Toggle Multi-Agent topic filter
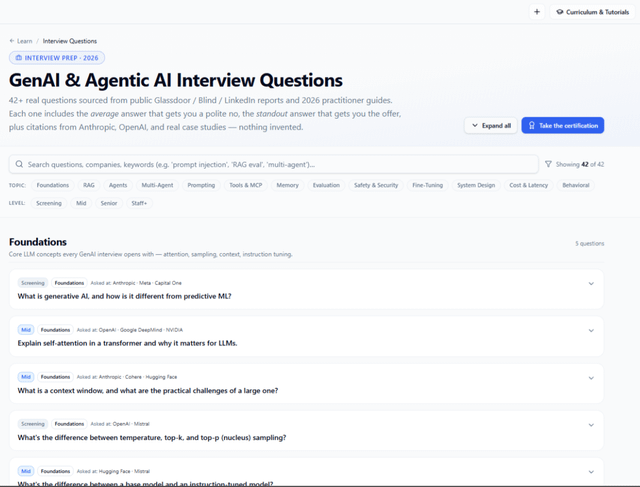The width and height of the screenshot is (640, 487). (157, 185)
